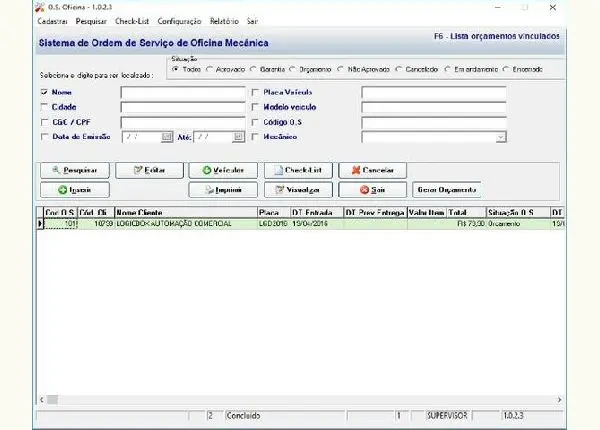
Task: Select the Aprovado radio option
Action: tap(209, 69)
